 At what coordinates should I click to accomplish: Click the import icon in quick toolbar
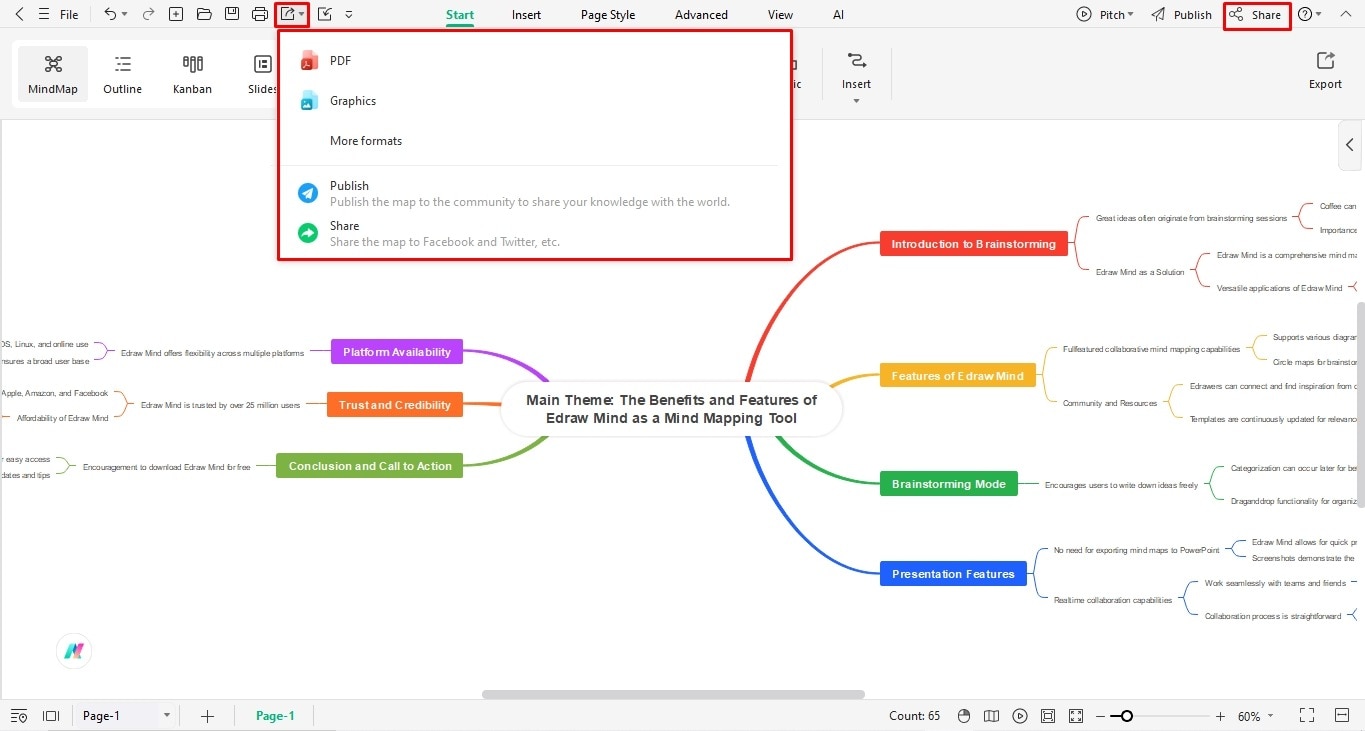tap(324, 15)
